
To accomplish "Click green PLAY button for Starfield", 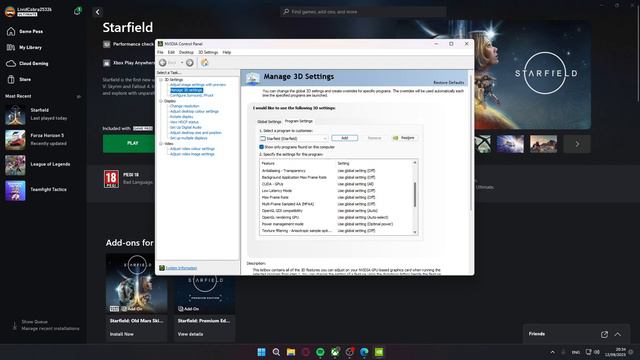I will click(129, 143).
